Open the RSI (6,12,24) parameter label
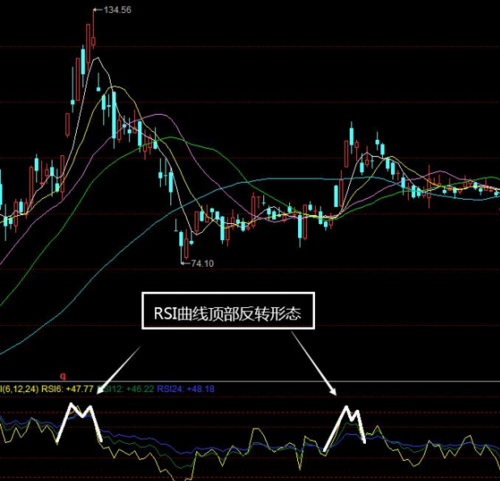The image size is (500, 481). tap(19, 389)
